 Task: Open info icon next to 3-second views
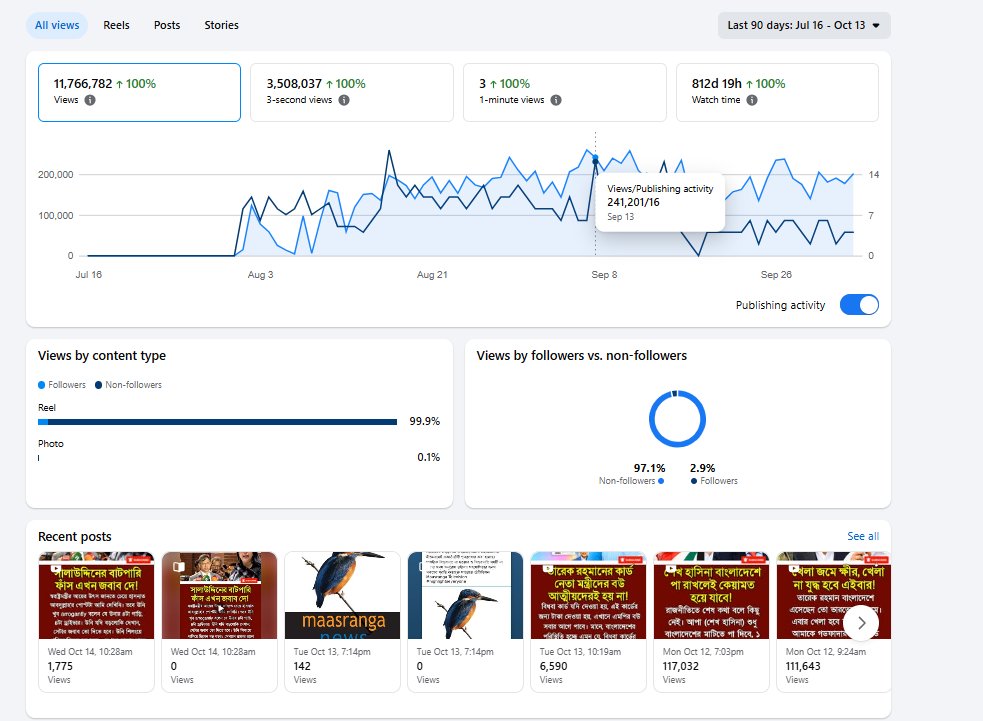(344, 100)
